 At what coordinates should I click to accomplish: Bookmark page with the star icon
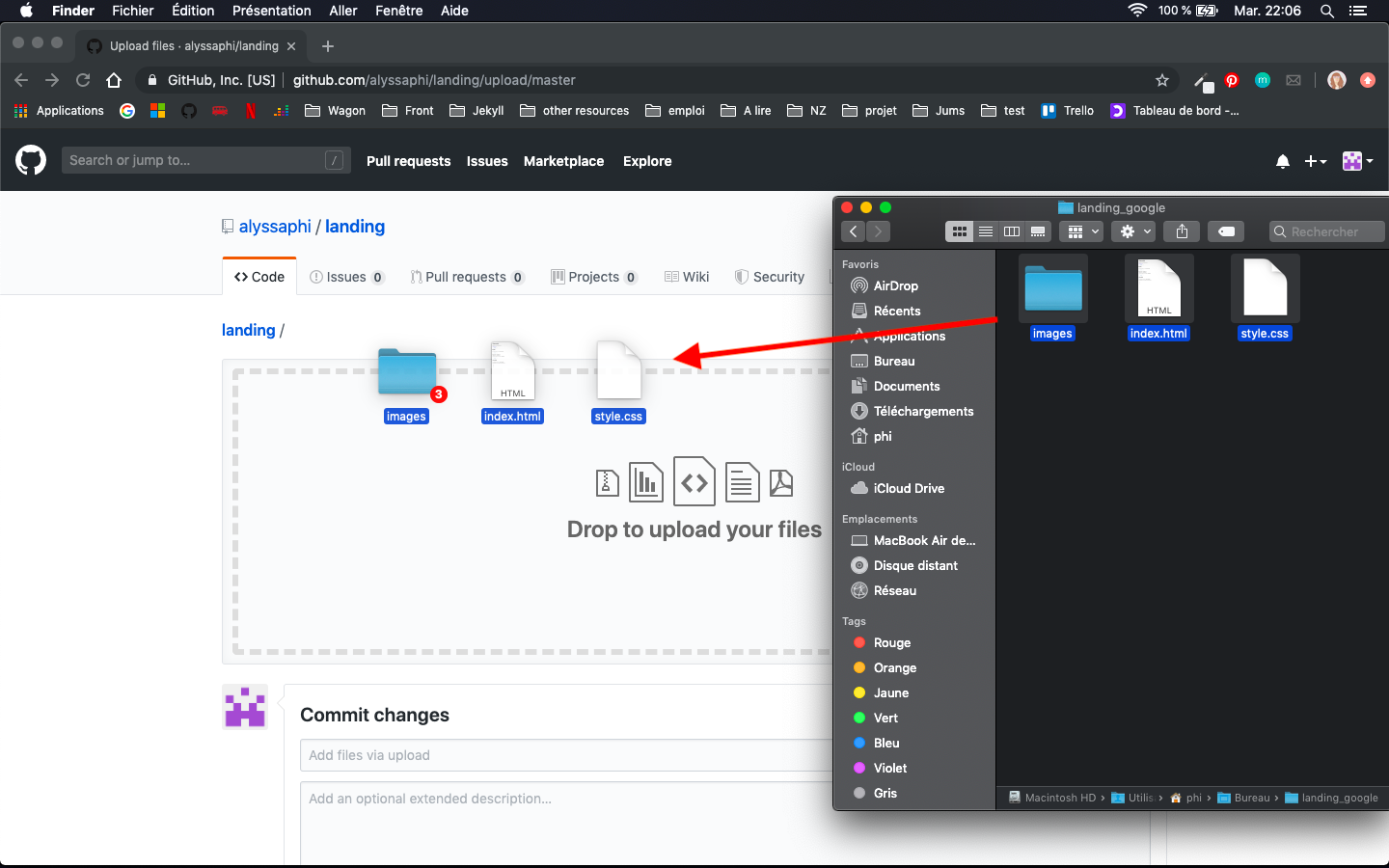[1162, 80]
